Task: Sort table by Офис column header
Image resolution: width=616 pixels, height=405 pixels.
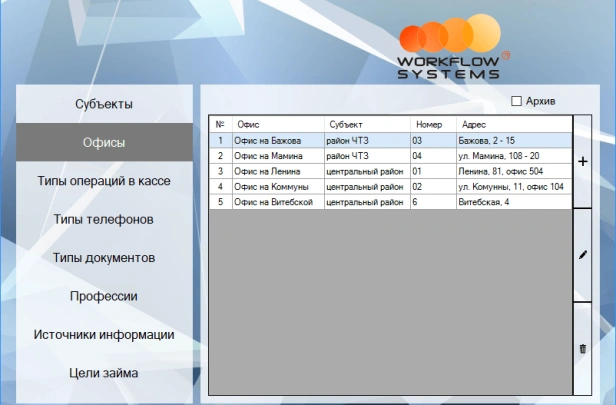Action: [x=277, y=125]
